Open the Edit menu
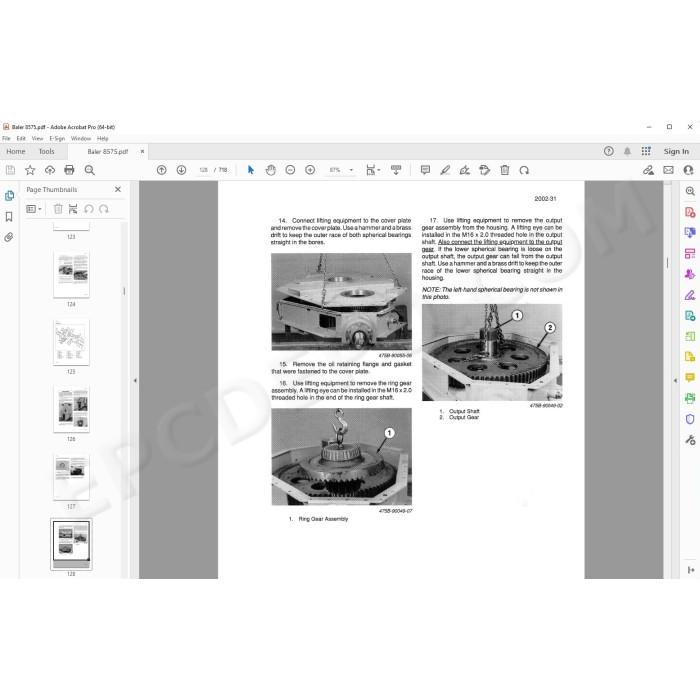Image resolution: width=700 pixels, height=700 pixels. [21, 138]
